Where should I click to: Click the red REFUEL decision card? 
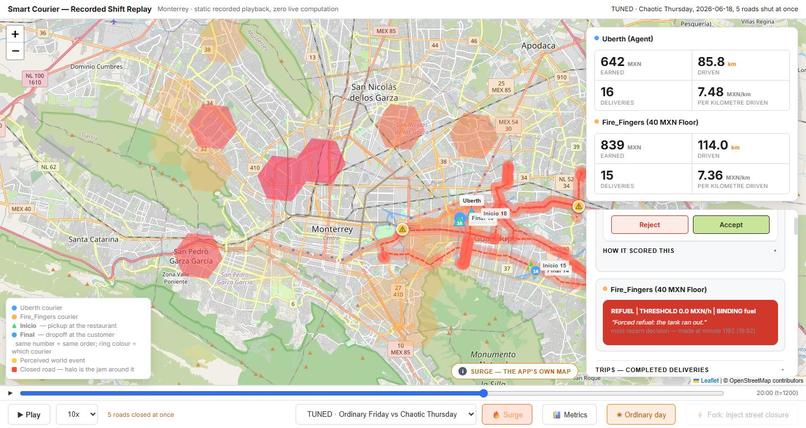click(x=690, y=322)
